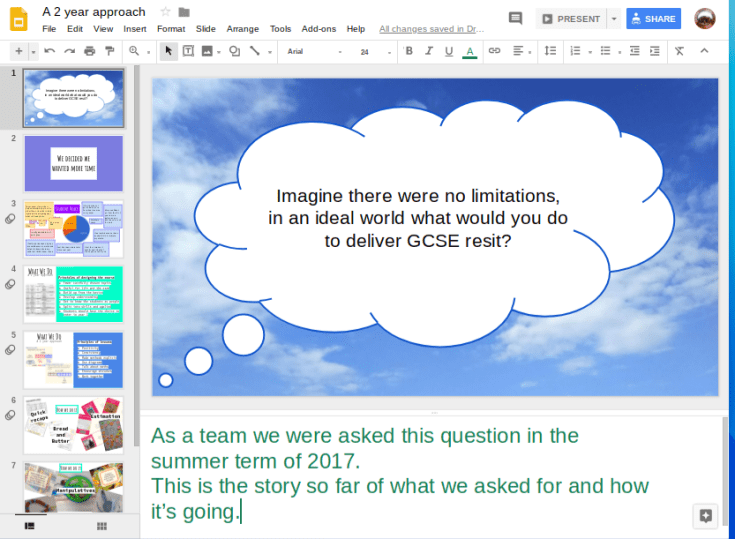Toggle Bold formatting
The height and width of the screenshot is (539, 735).
pos(408,51)
